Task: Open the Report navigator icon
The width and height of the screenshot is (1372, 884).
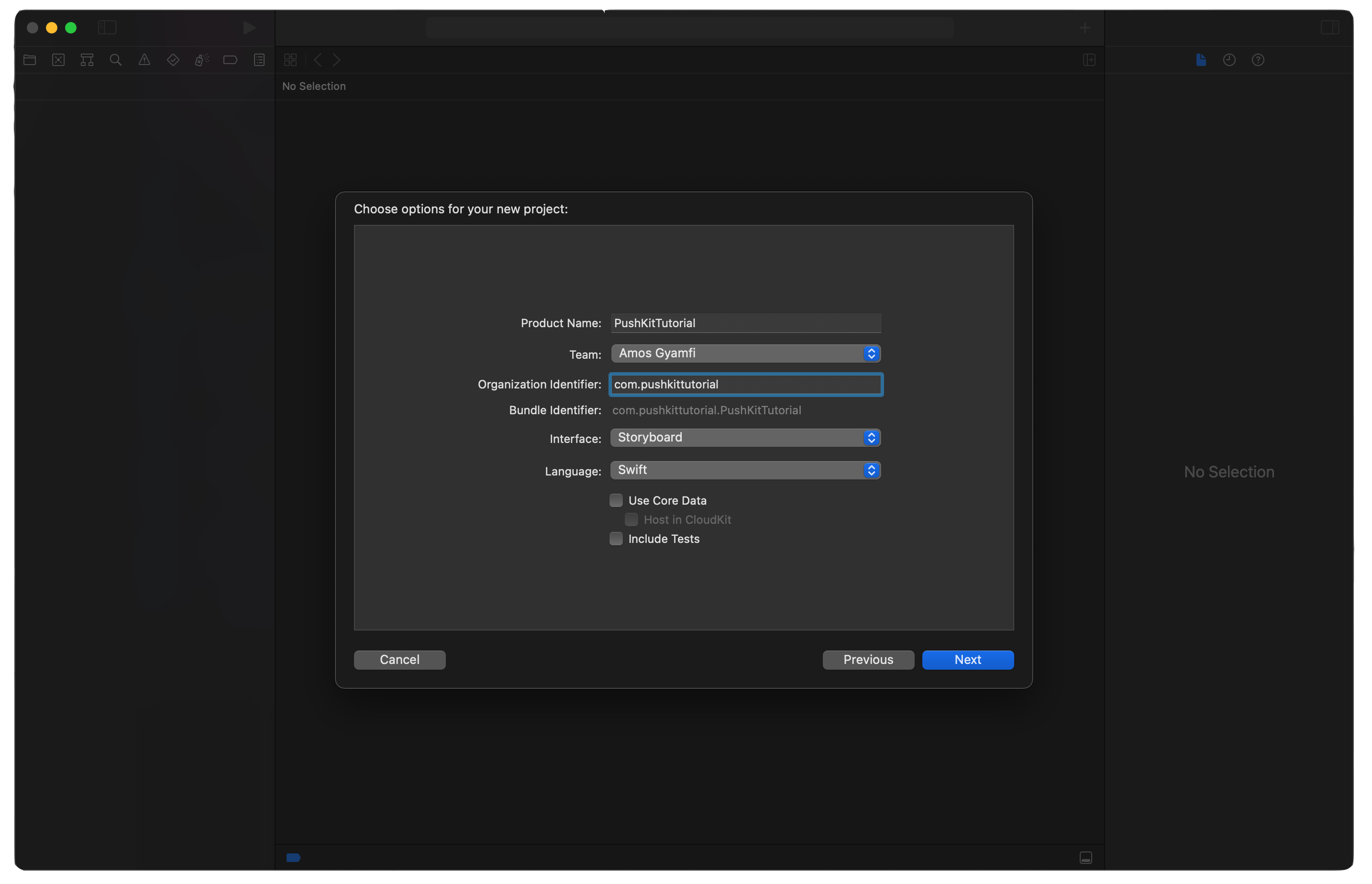Action: point(259,60)
